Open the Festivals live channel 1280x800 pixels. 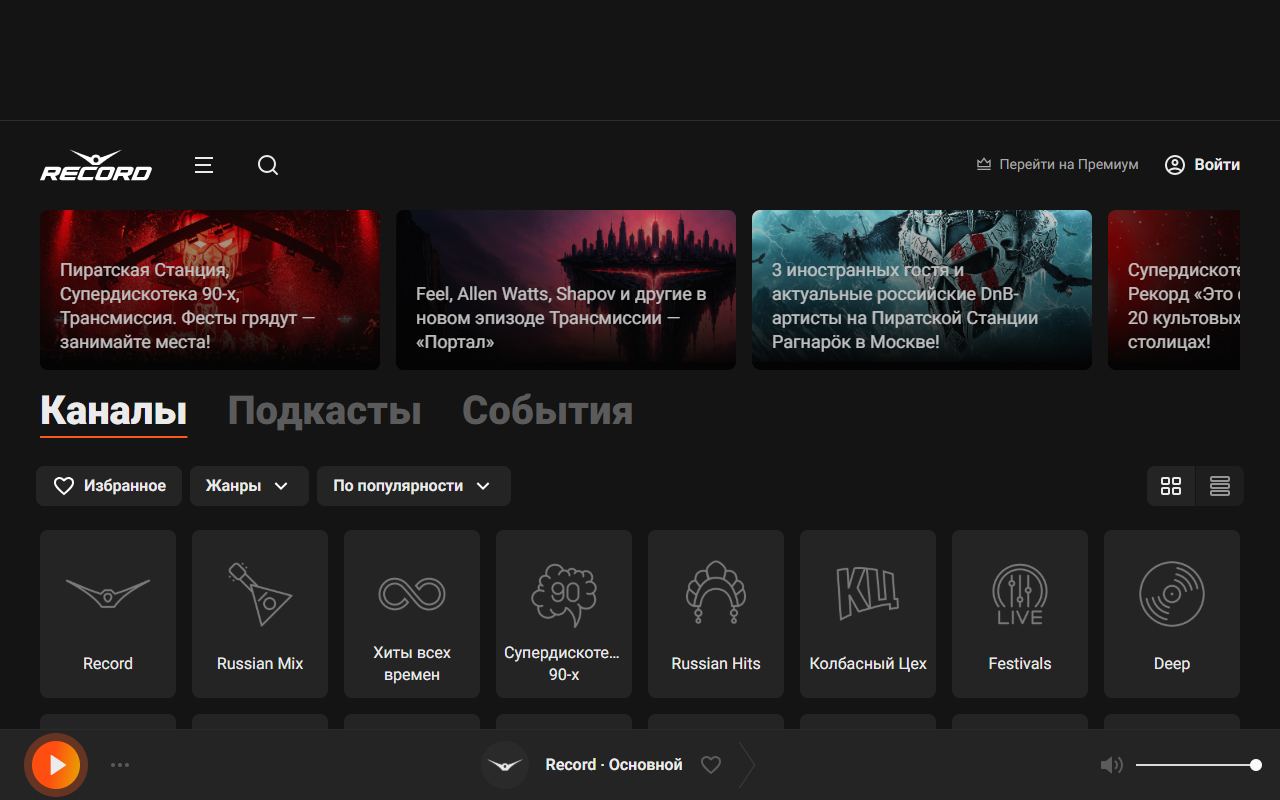pos(1020,614)
